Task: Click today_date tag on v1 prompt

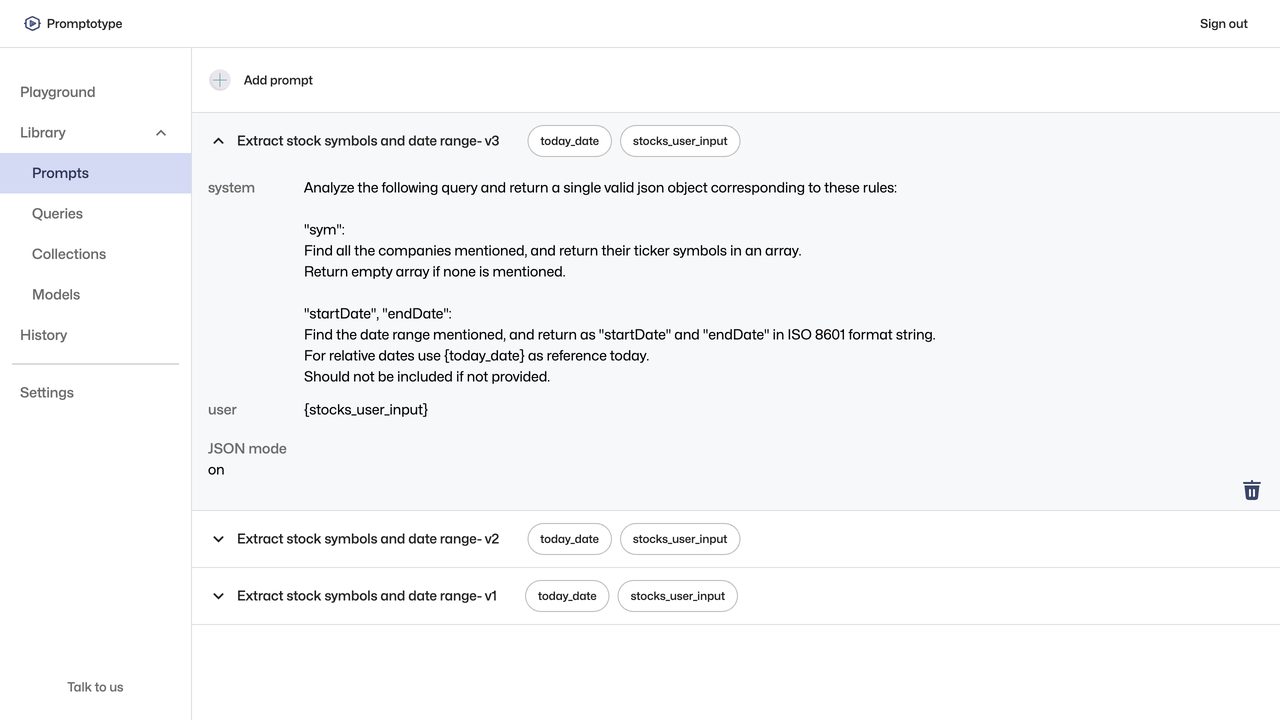Action: pos(567,596)
